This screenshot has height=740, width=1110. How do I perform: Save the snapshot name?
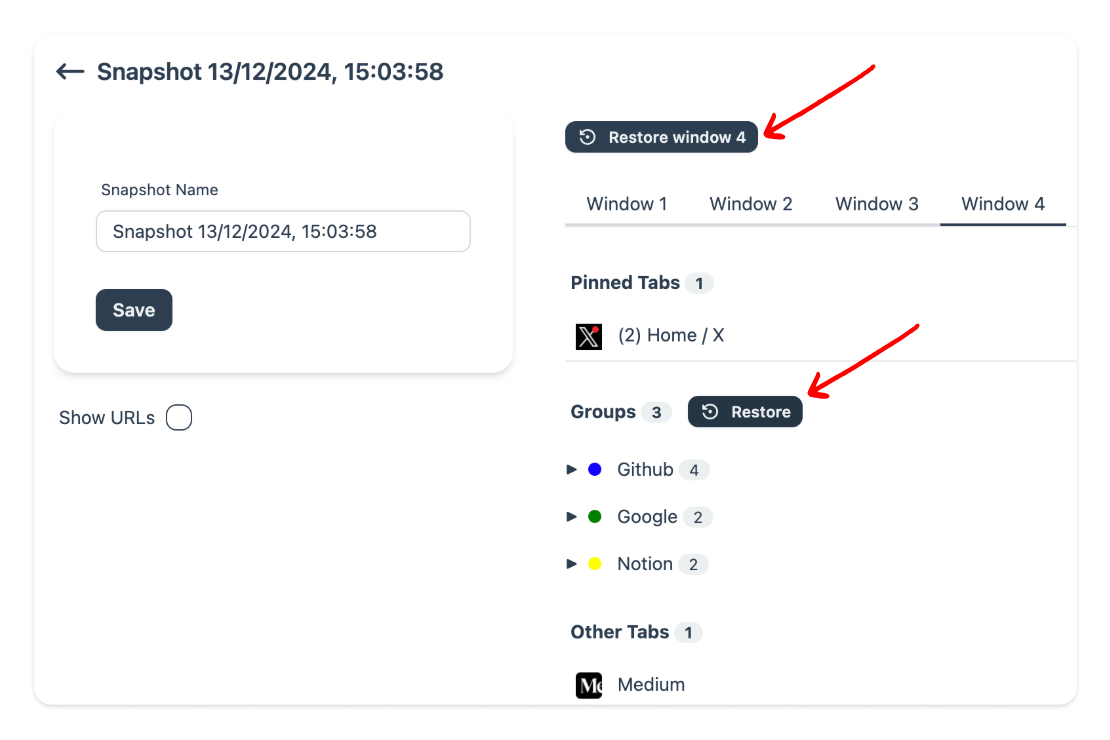click(x=133, y=310)
